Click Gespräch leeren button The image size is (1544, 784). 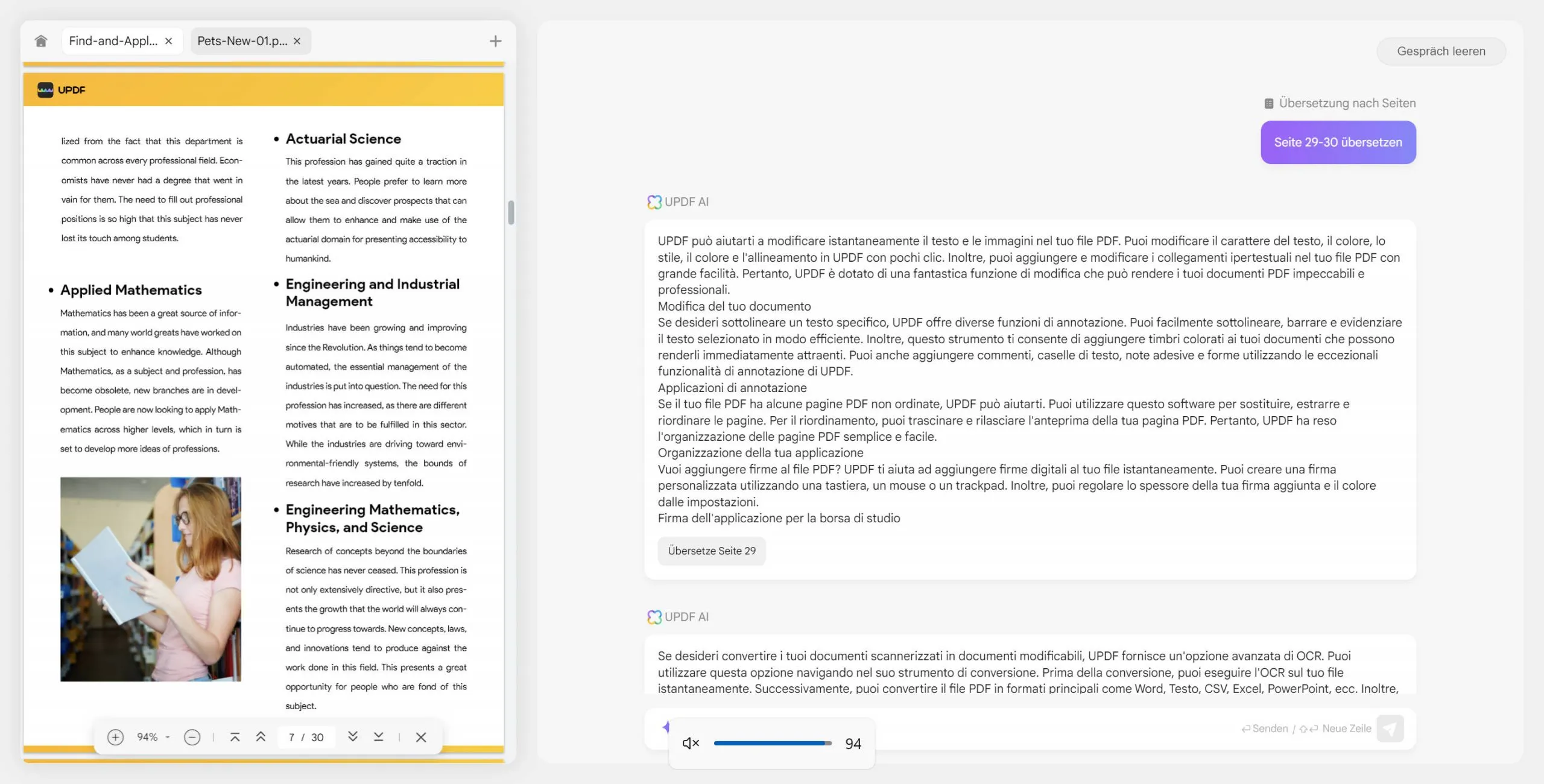pos(1441,51)
